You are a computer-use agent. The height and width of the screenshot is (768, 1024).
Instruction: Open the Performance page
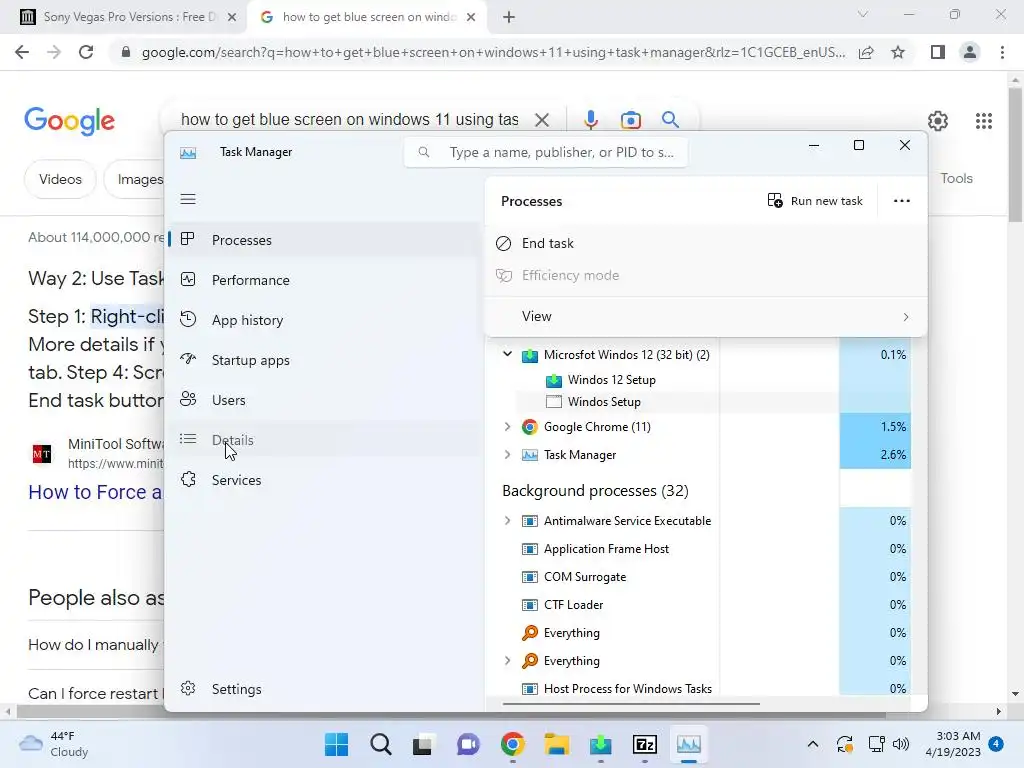click(x=323, y=280)
